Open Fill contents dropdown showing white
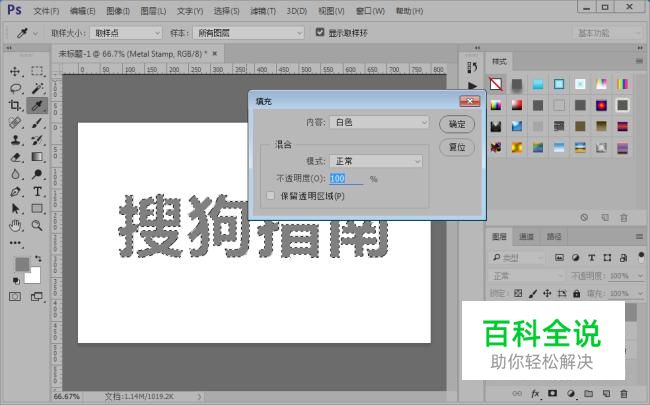The height and width of the screenshot is (405, 650). coord(379,122)
